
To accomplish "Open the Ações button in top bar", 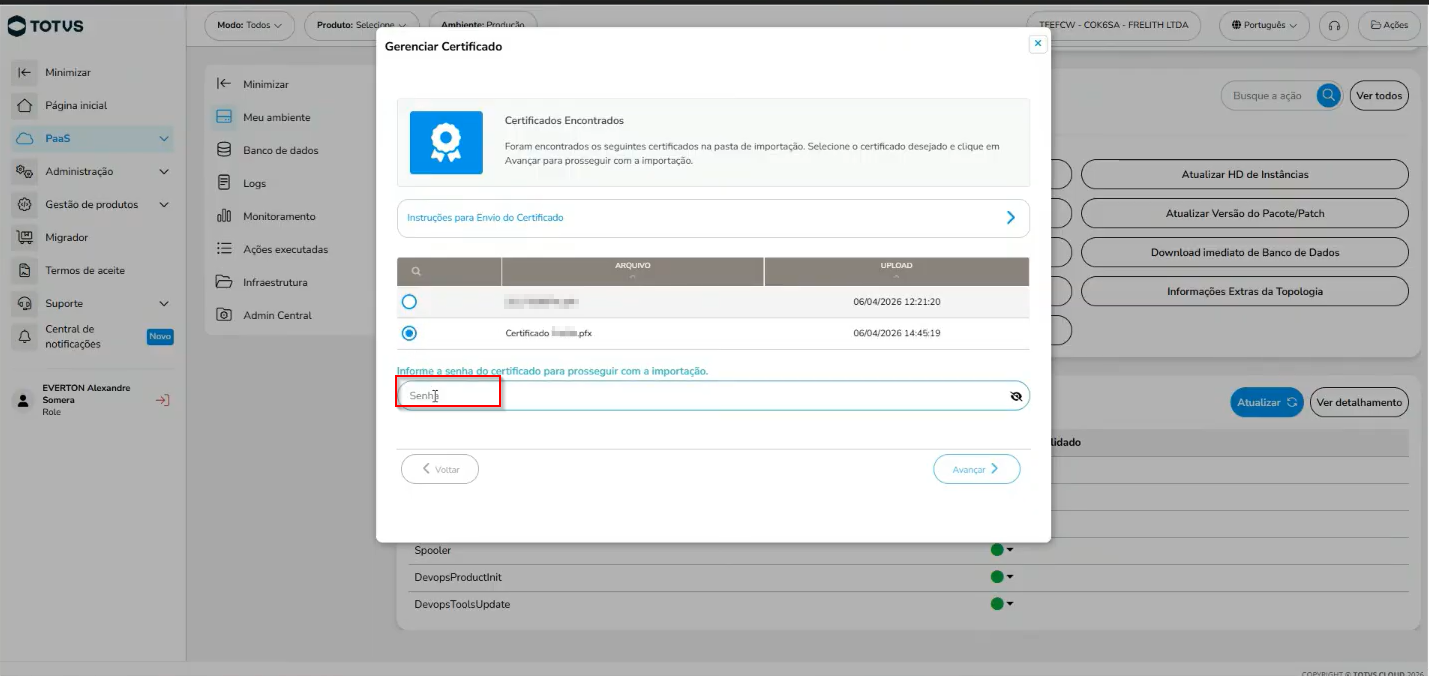I will [1389, 25].
